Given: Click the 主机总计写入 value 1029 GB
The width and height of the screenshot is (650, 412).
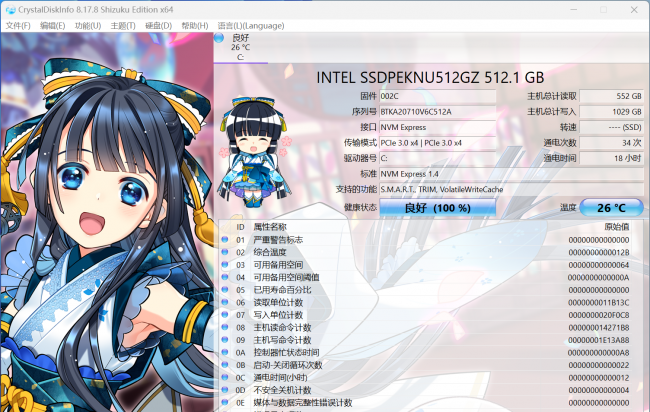Looking at the screenshot, I should click(611, 112).
